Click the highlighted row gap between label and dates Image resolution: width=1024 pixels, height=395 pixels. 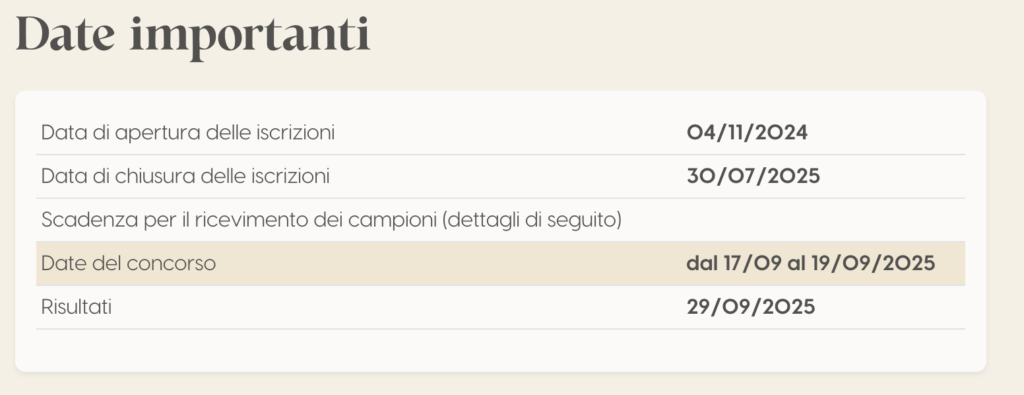click(x=451, y=264)
